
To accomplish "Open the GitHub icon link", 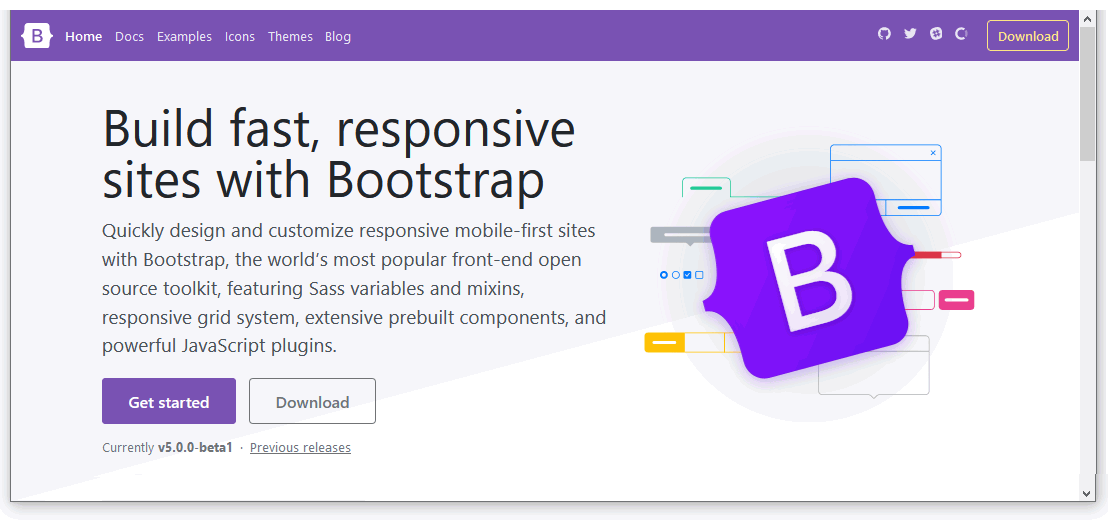I will 884,34.
